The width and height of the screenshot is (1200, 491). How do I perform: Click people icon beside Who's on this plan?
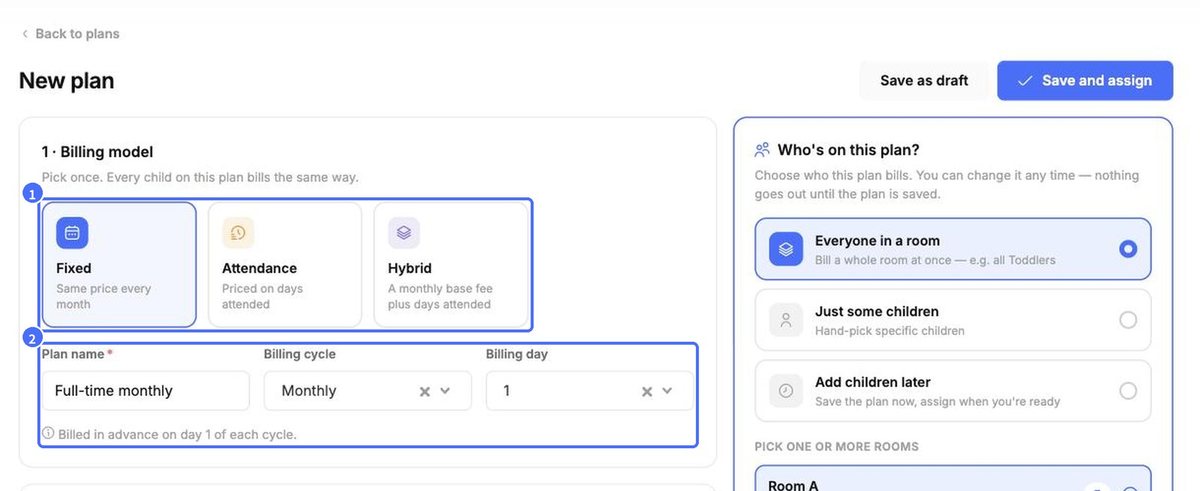763,150
